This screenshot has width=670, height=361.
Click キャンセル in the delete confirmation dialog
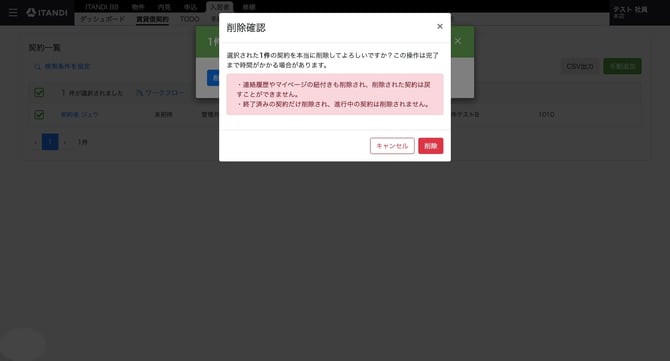(392, 146)
